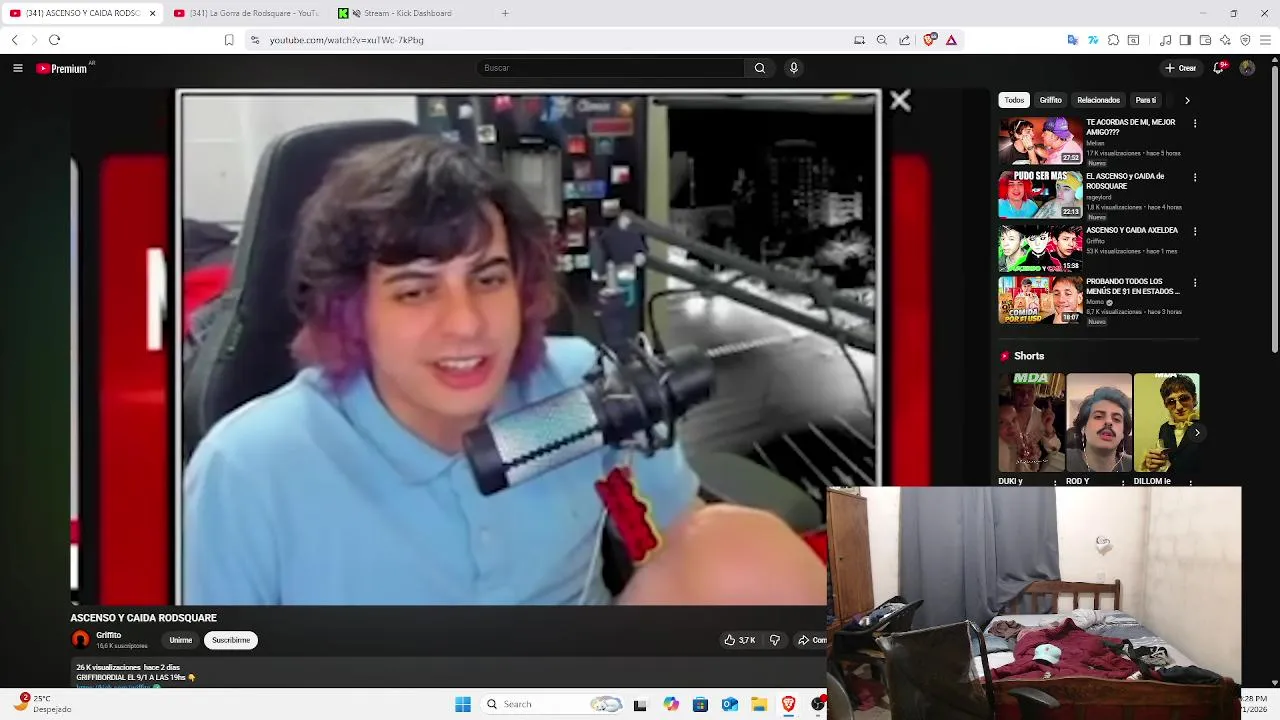
Task: Open the Brave Shields lion icon
Action: coord(930,40)
